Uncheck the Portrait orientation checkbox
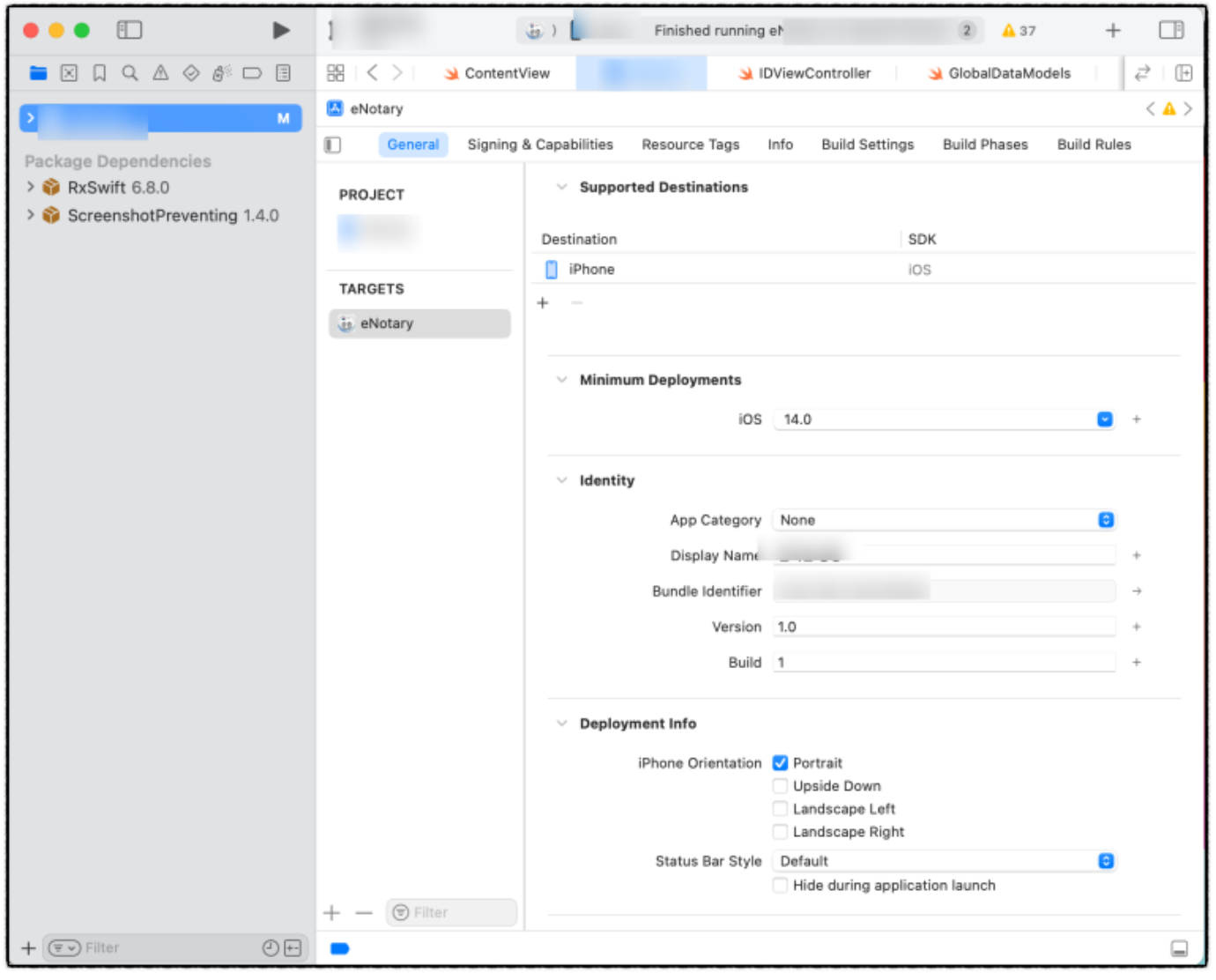The height and width of the screenshot is (980, 1216). (x=781, y=763)
